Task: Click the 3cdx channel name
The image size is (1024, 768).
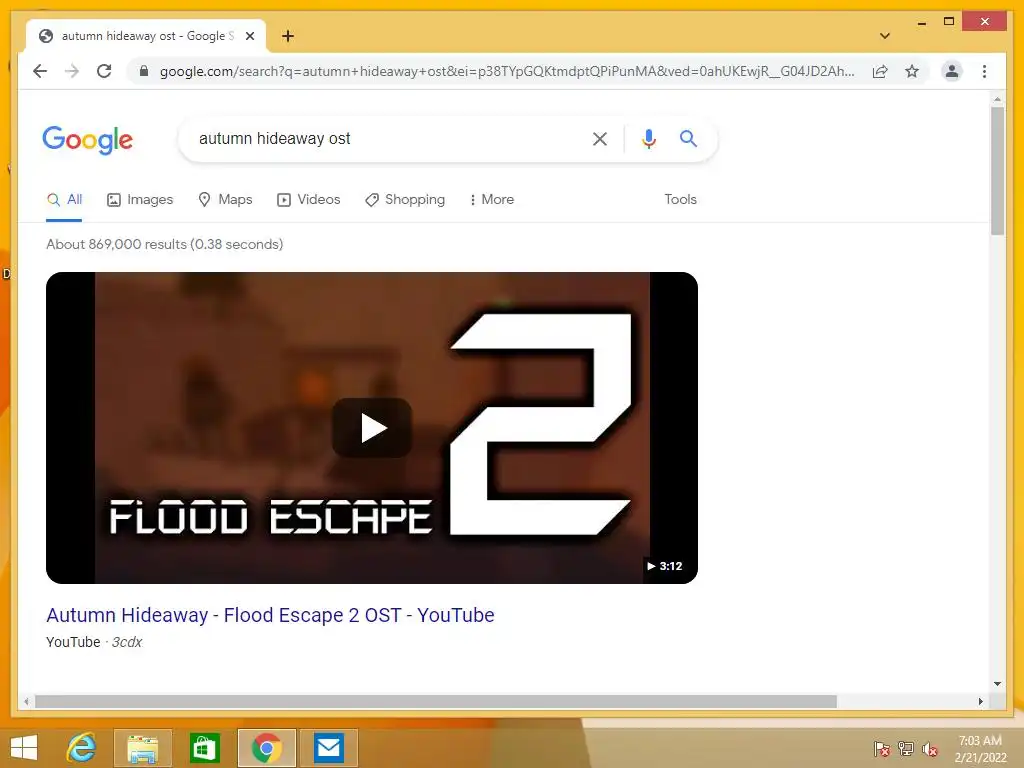Action: pos(127,642)
